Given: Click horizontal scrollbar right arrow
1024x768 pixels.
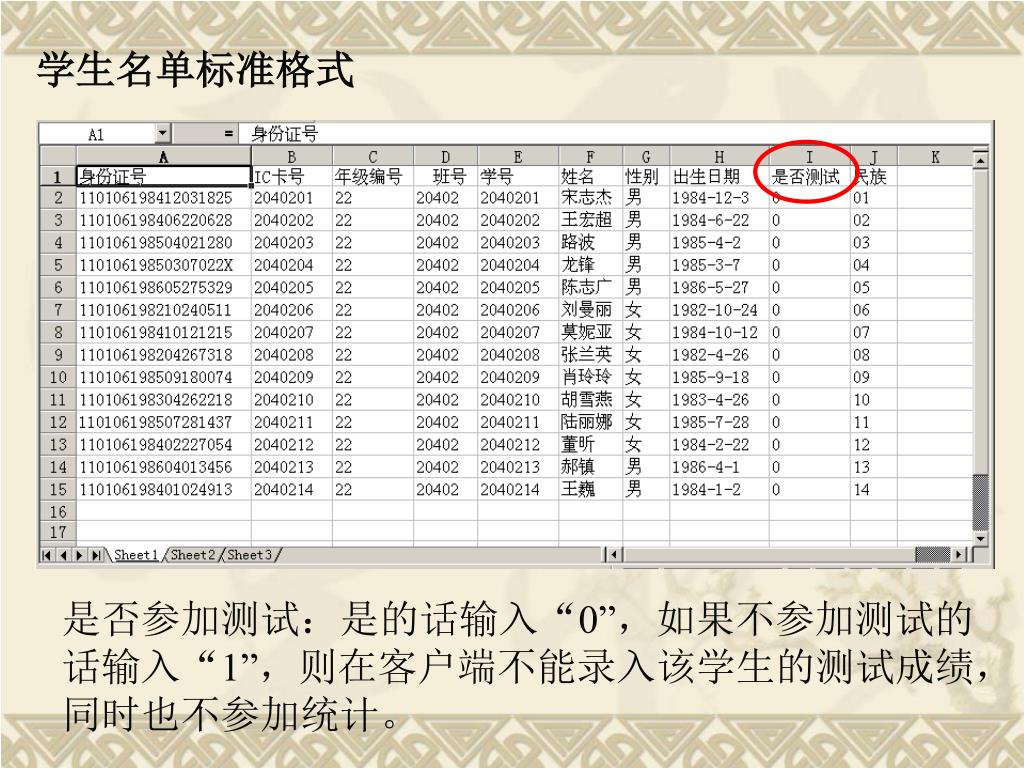Looking at the screenshot, I should [959, 555].
